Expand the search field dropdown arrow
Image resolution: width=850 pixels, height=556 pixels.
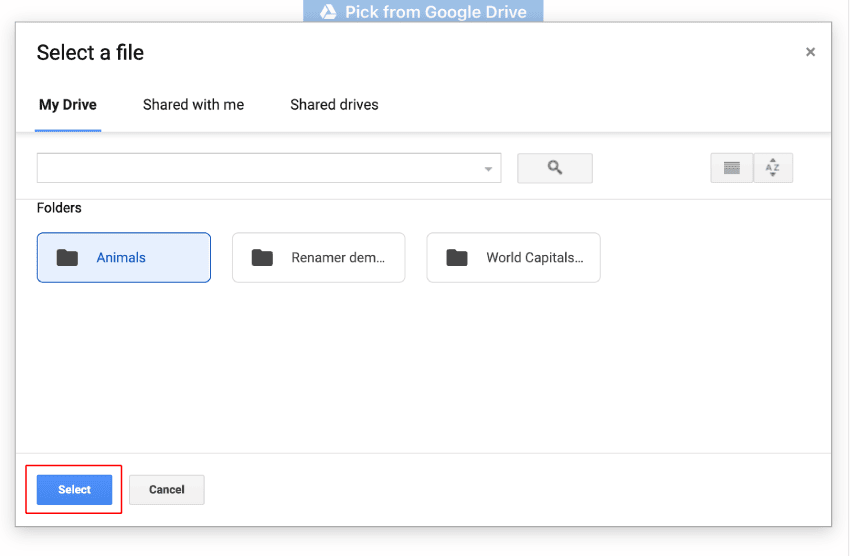488,169
